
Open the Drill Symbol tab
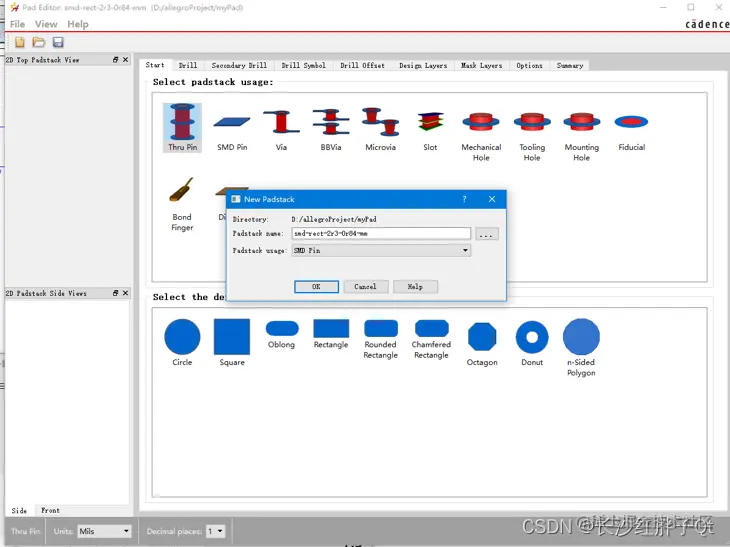click(x=304, y=66)
